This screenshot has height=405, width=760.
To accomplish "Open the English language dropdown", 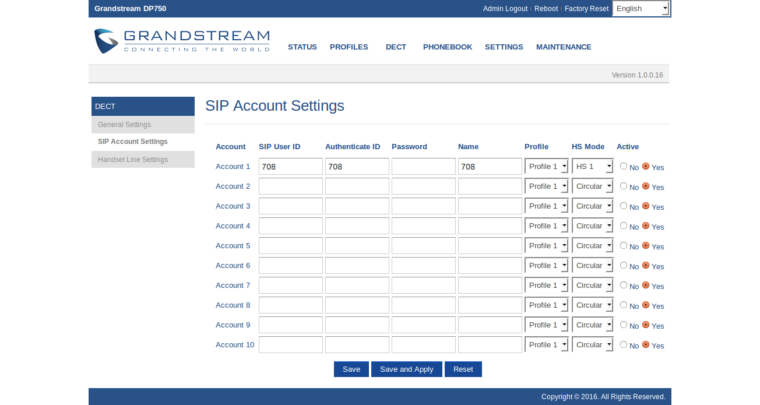I will coord(640,8).
